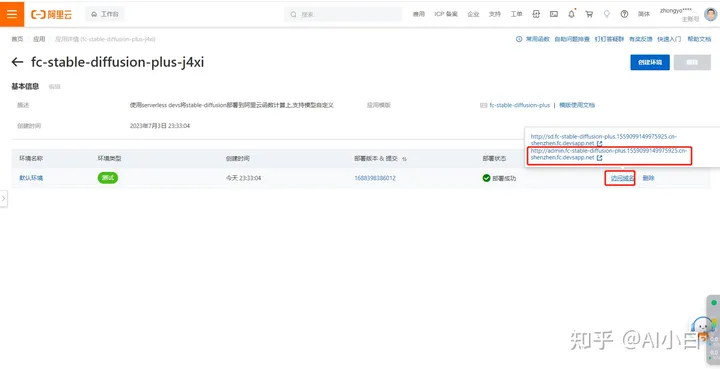
Task: Open the shopping cart
Action: 589,14
